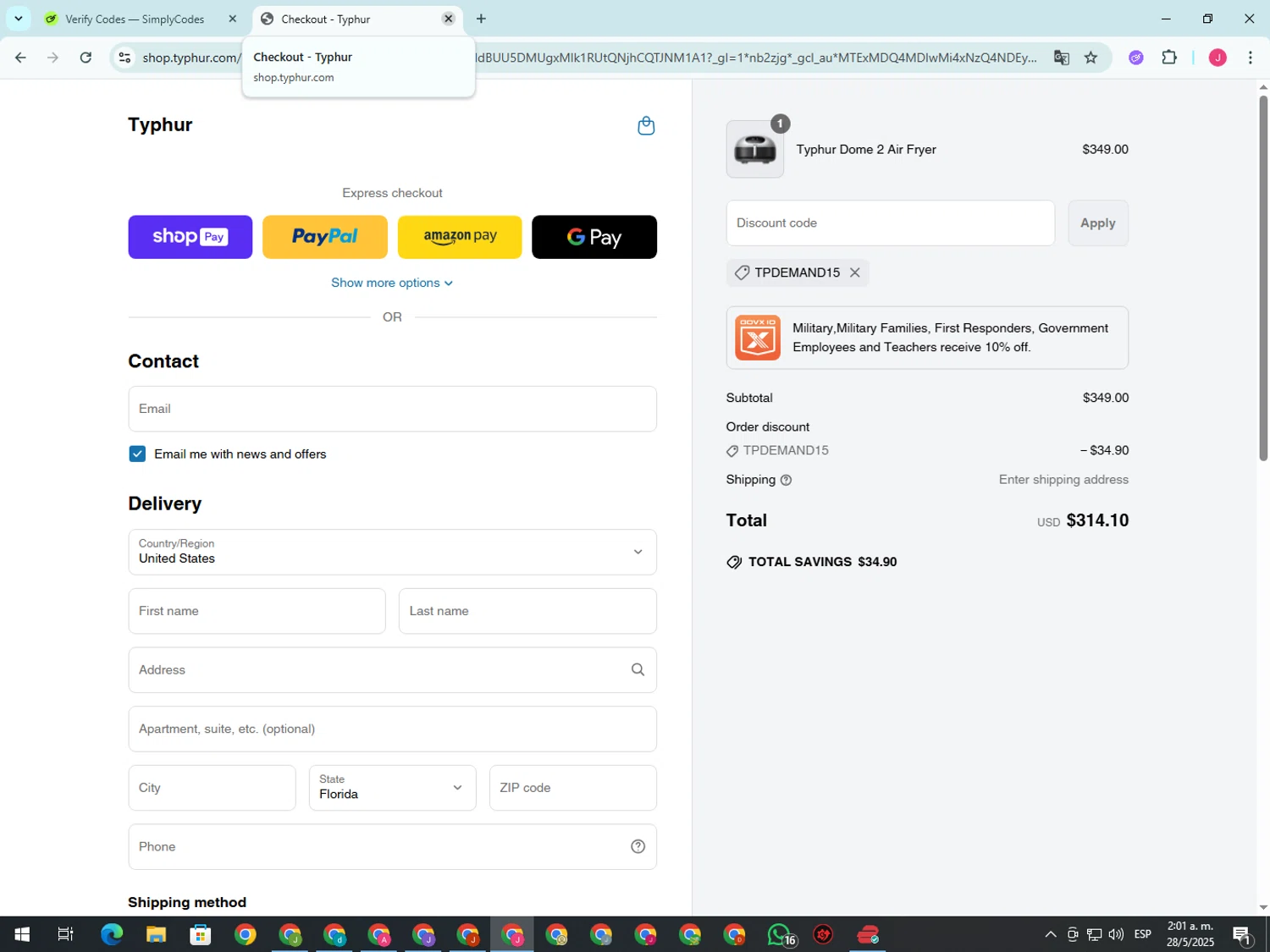1270x952 pixels.
Task: Click the page vertical scrollbar
Action: [x=1263, y=278]
